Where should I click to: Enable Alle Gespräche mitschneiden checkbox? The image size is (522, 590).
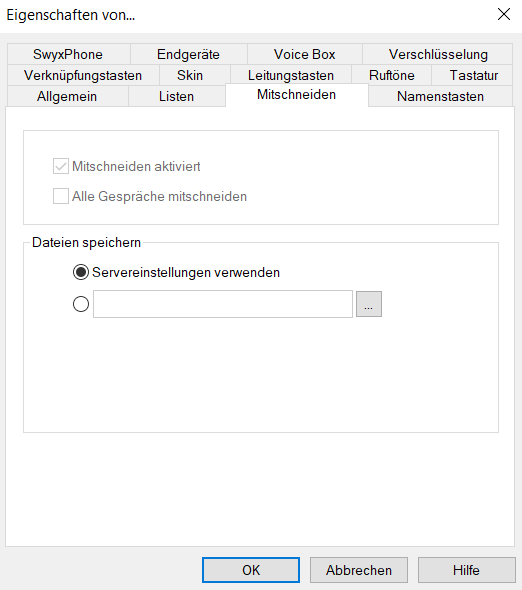[61, 196]
